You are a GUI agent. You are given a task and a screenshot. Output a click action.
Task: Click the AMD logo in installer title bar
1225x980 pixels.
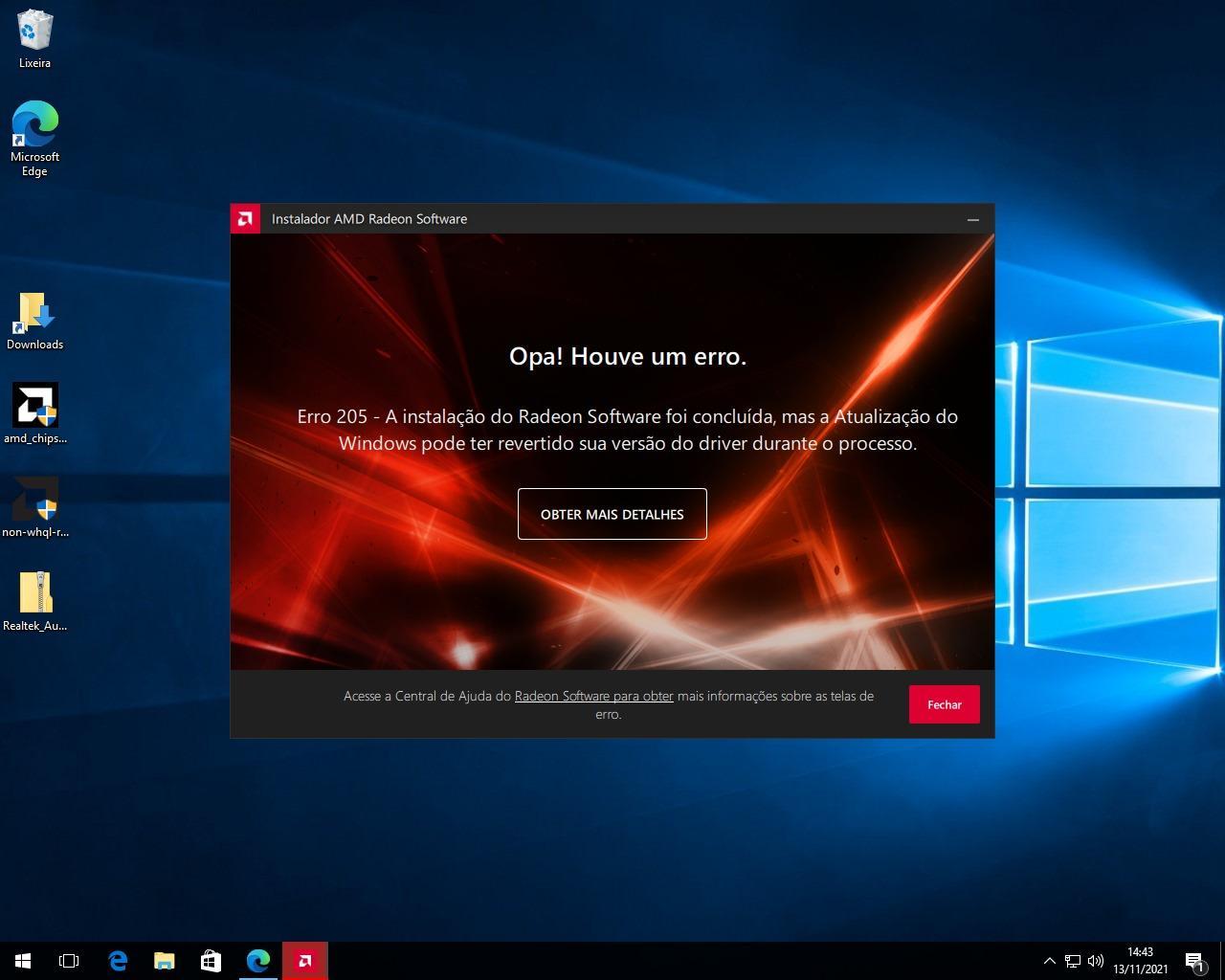[245, 218]
